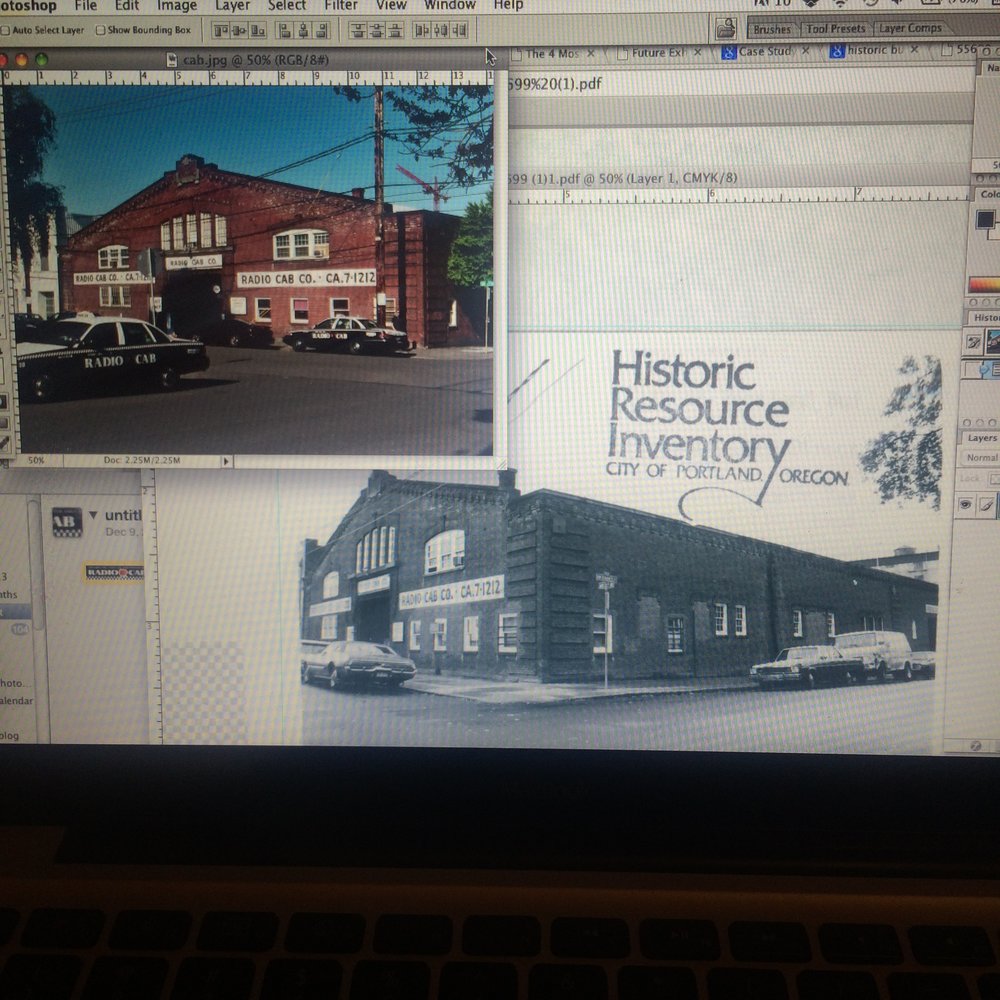Viewport: 1000px width, 1000px height.
Task: Collapse the untitled disclosure triangle
Action: (93, 515)
